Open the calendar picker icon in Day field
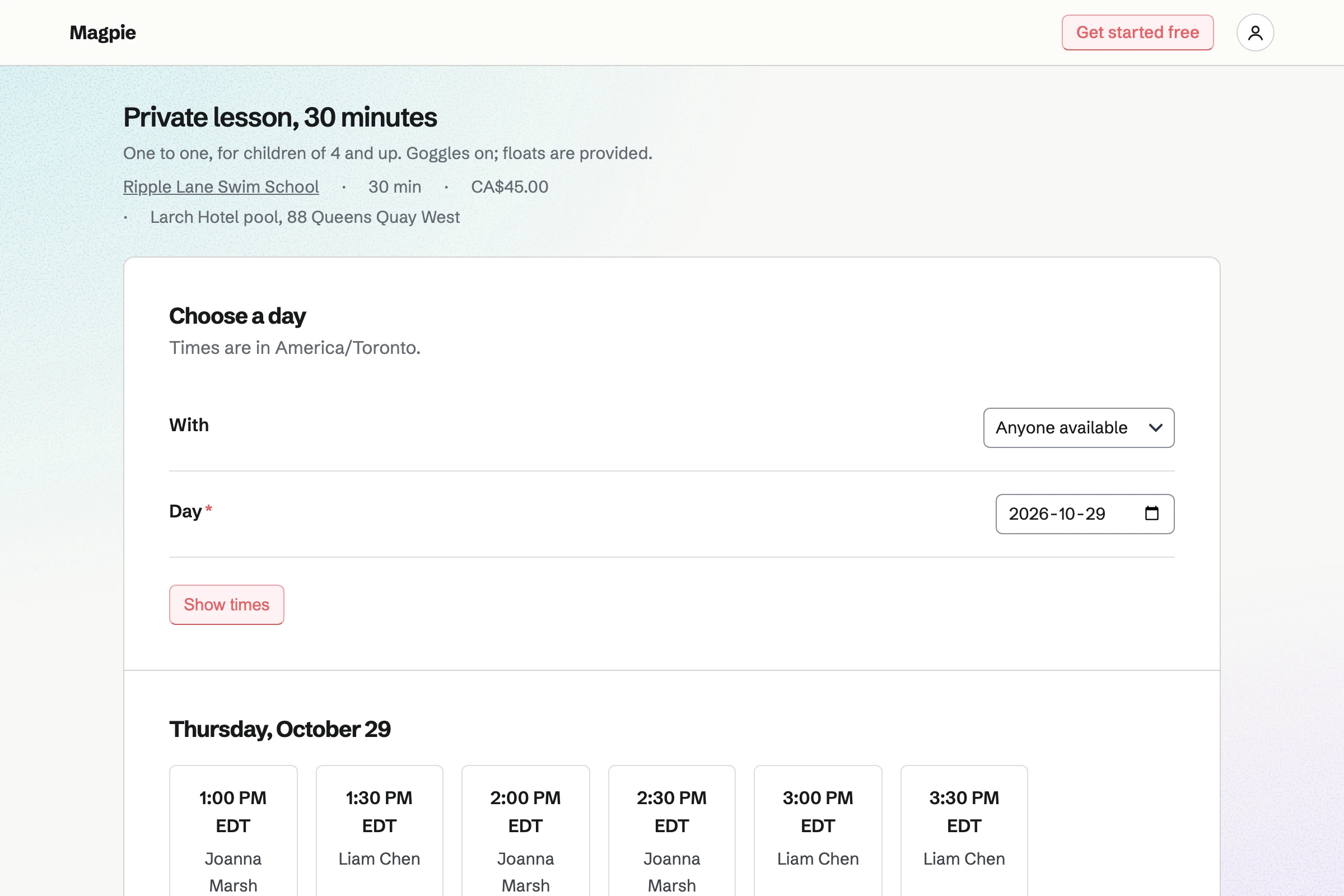The width and height of the screenshot is (1344, 896). (1151, 513)
